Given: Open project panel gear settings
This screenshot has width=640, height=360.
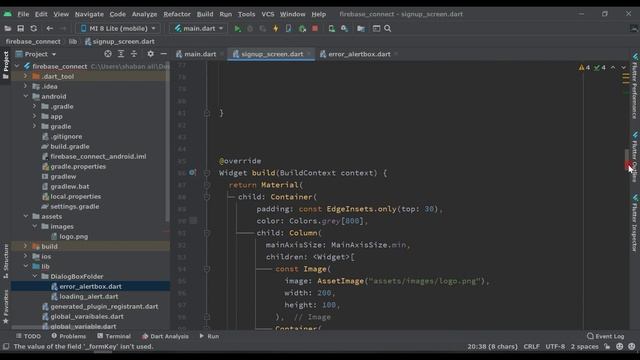Looking at the screenshot, I should [x=150, y=54].
